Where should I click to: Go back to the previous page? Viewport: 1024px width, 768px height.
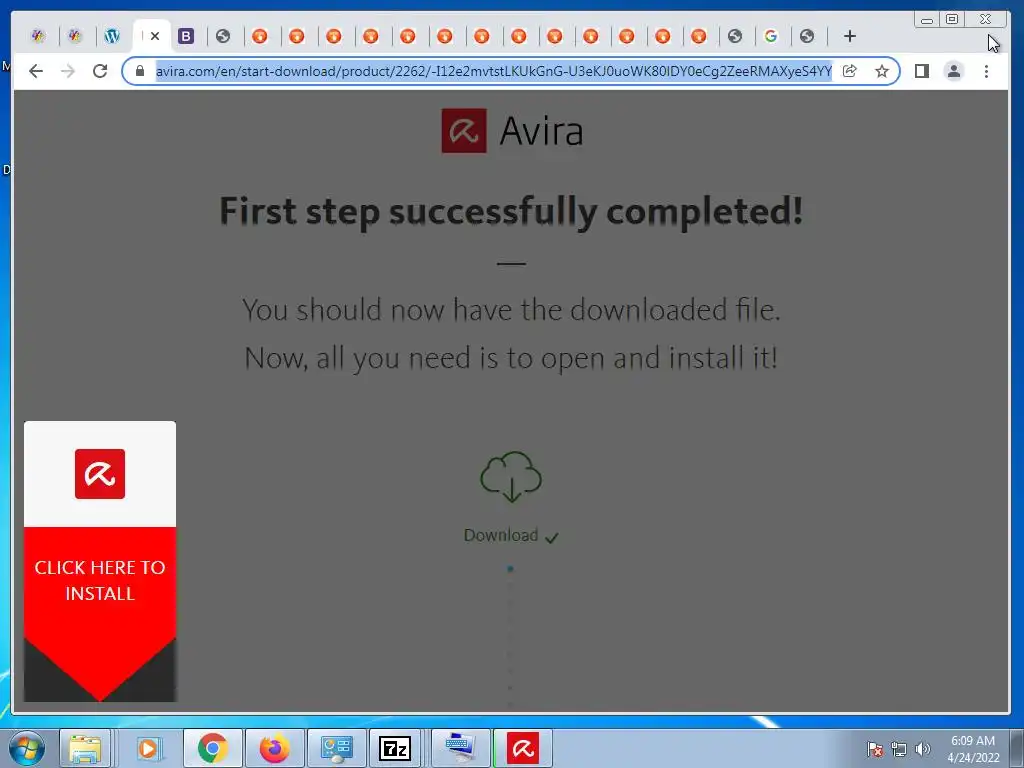pyautogui.click(x=36, y=71)
